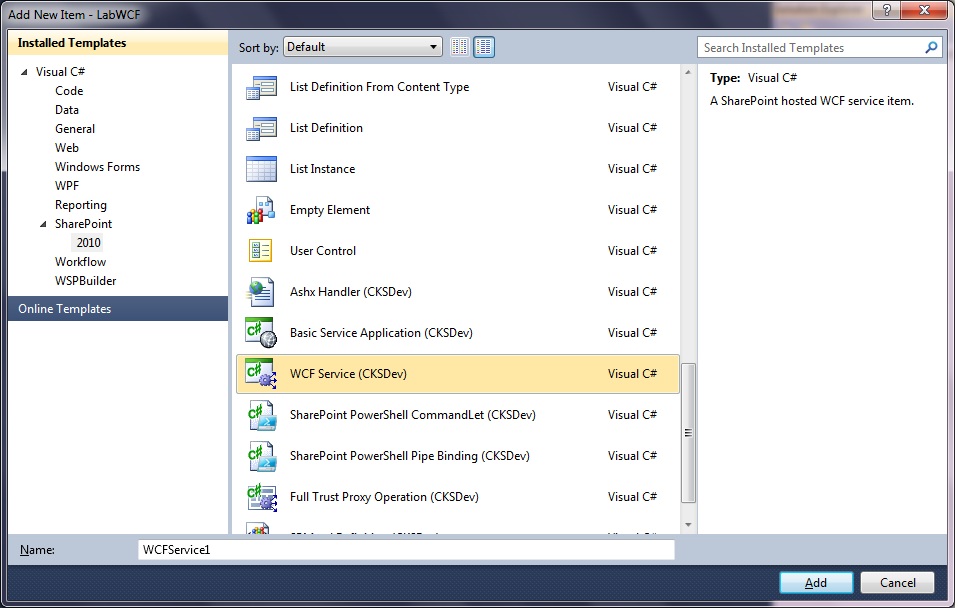Click the SharePoint PowerShell CommandLet icon

coord(261,415)
